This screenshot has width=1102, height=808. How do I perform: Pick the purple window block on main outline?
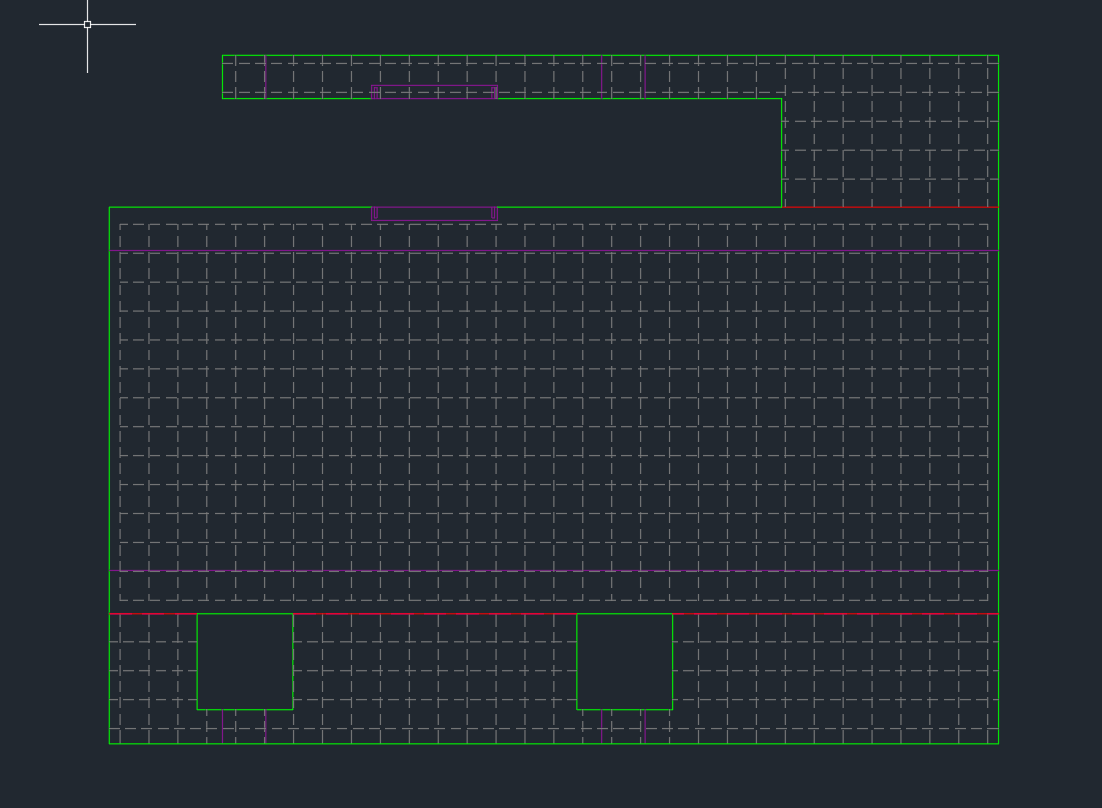coord(434,214)
